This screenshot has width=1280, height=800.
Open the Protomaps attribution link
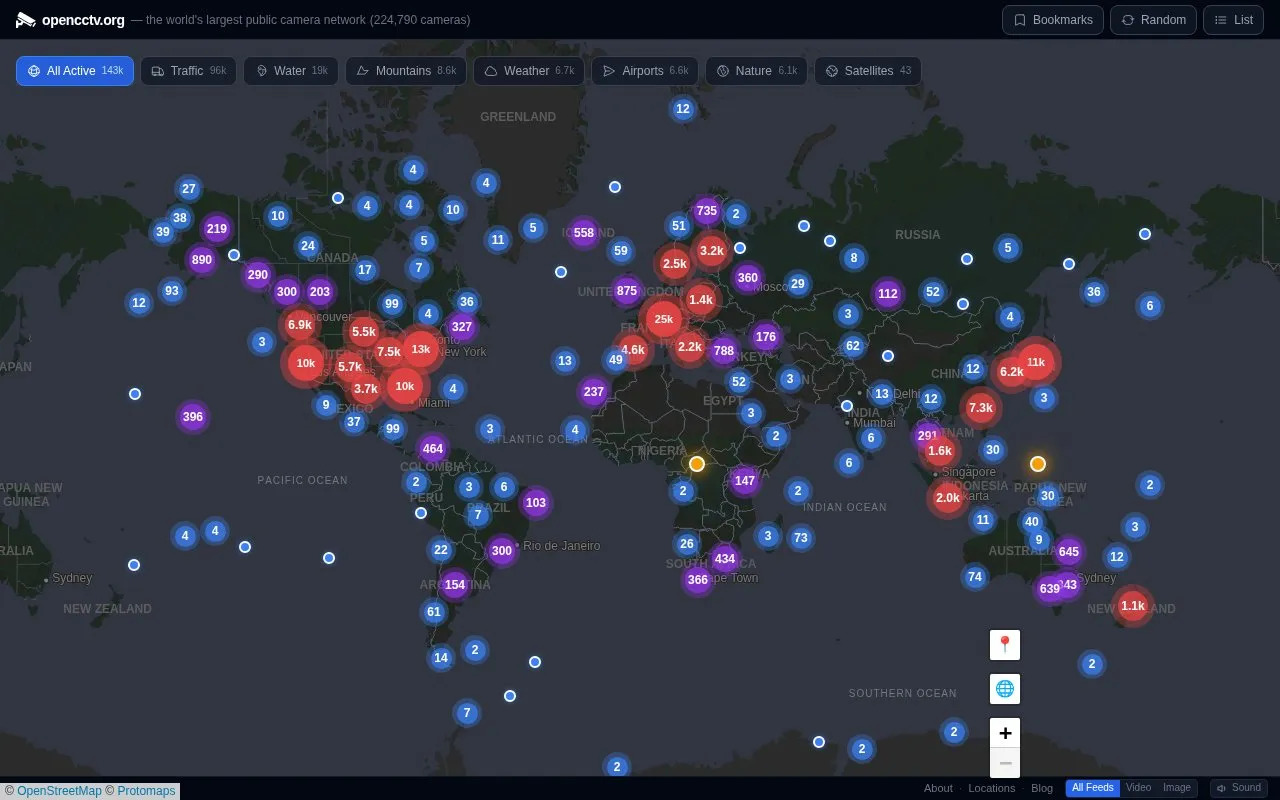click(x=146, y=791)
